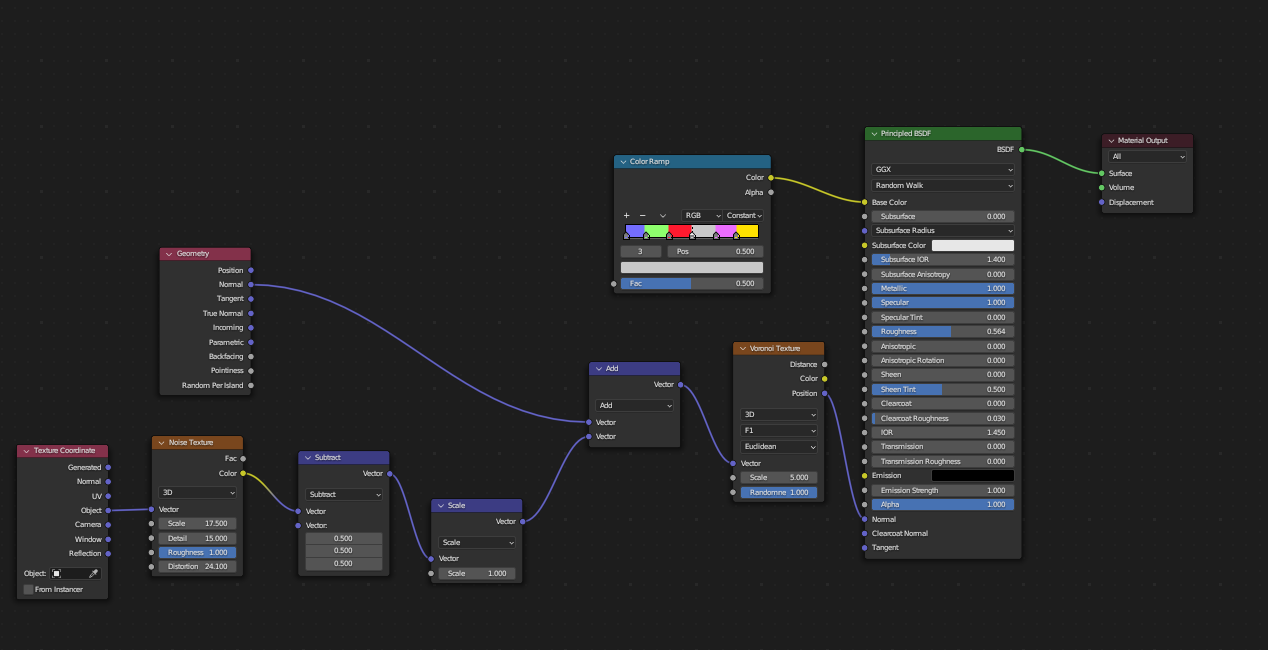This screenshot has height=650, width=1268.
Task: Collapse the Material Output node
Action: coord(1111,140)
